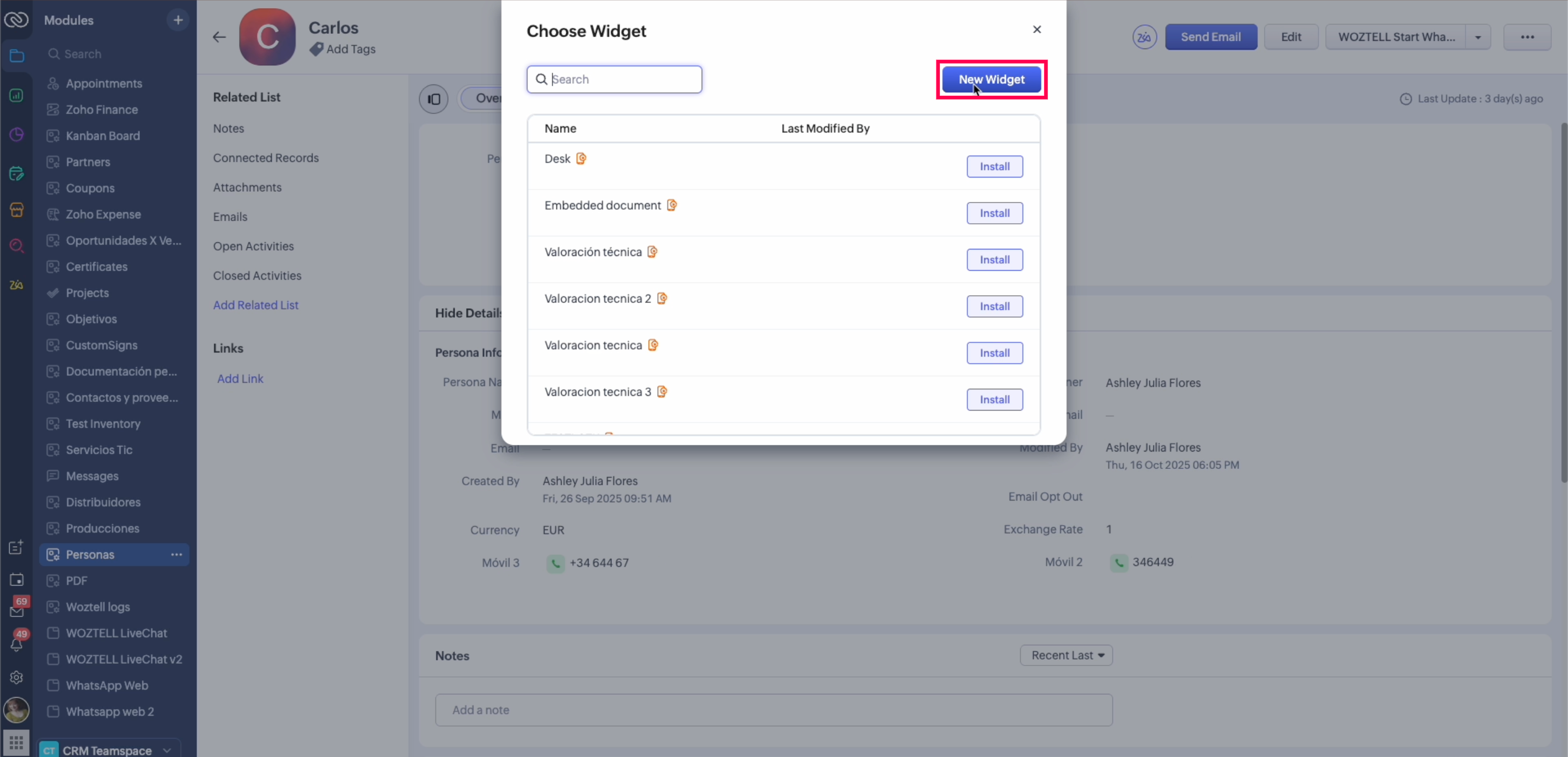This screenshot has width=1568, height=757.
Task: Click the back arrow next to Carlos
Action: (x=219, y=37)
